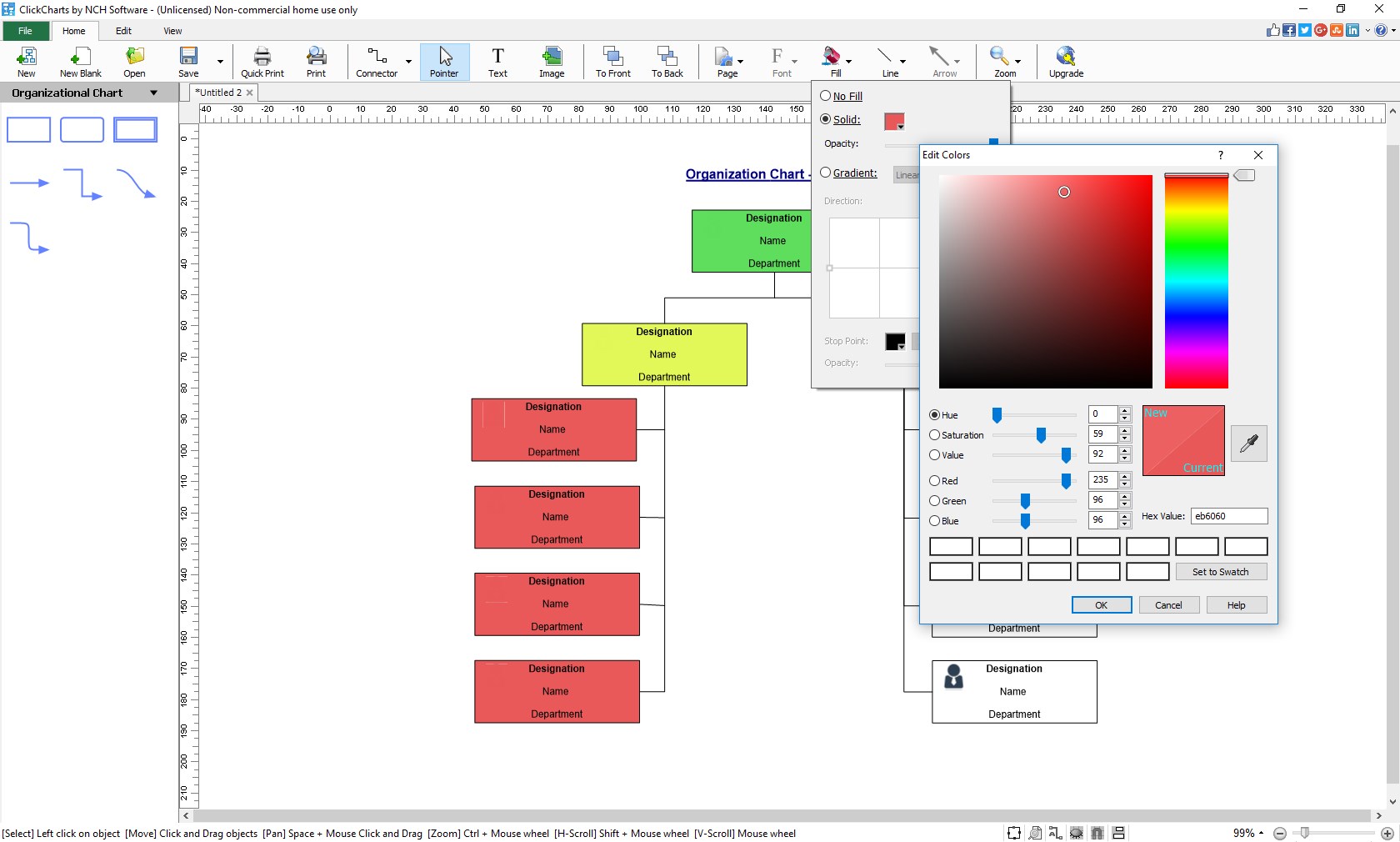1400x842 pixels.
Task: Select the Pointer tool
Action: [444, 62]
